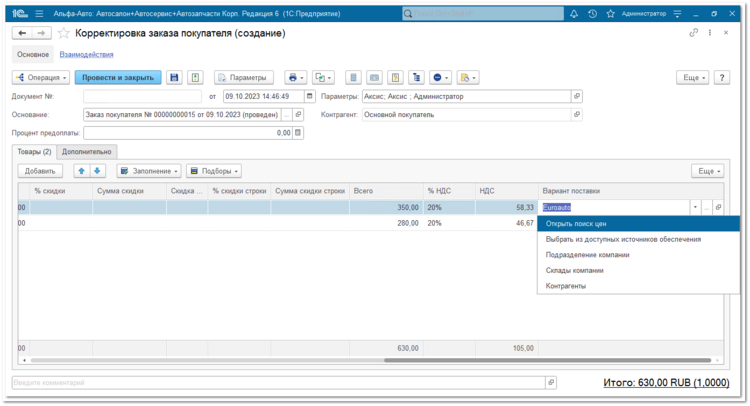Click the Добавить button
The width and height of the screenshot is (750, 406).
pyautogui.click(x=40, y=171)
